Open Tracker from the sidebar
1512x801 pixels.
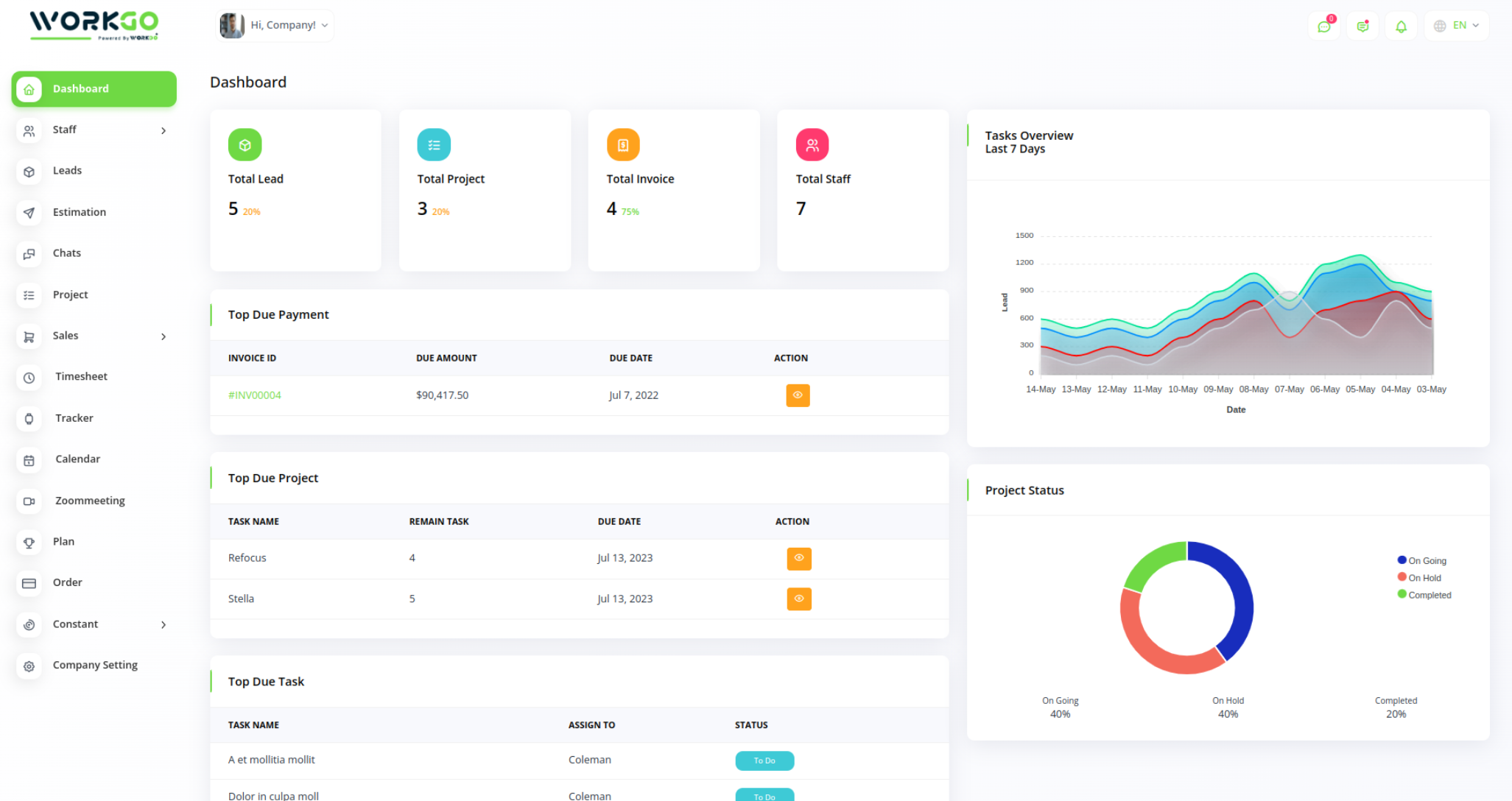coord(74,418)
